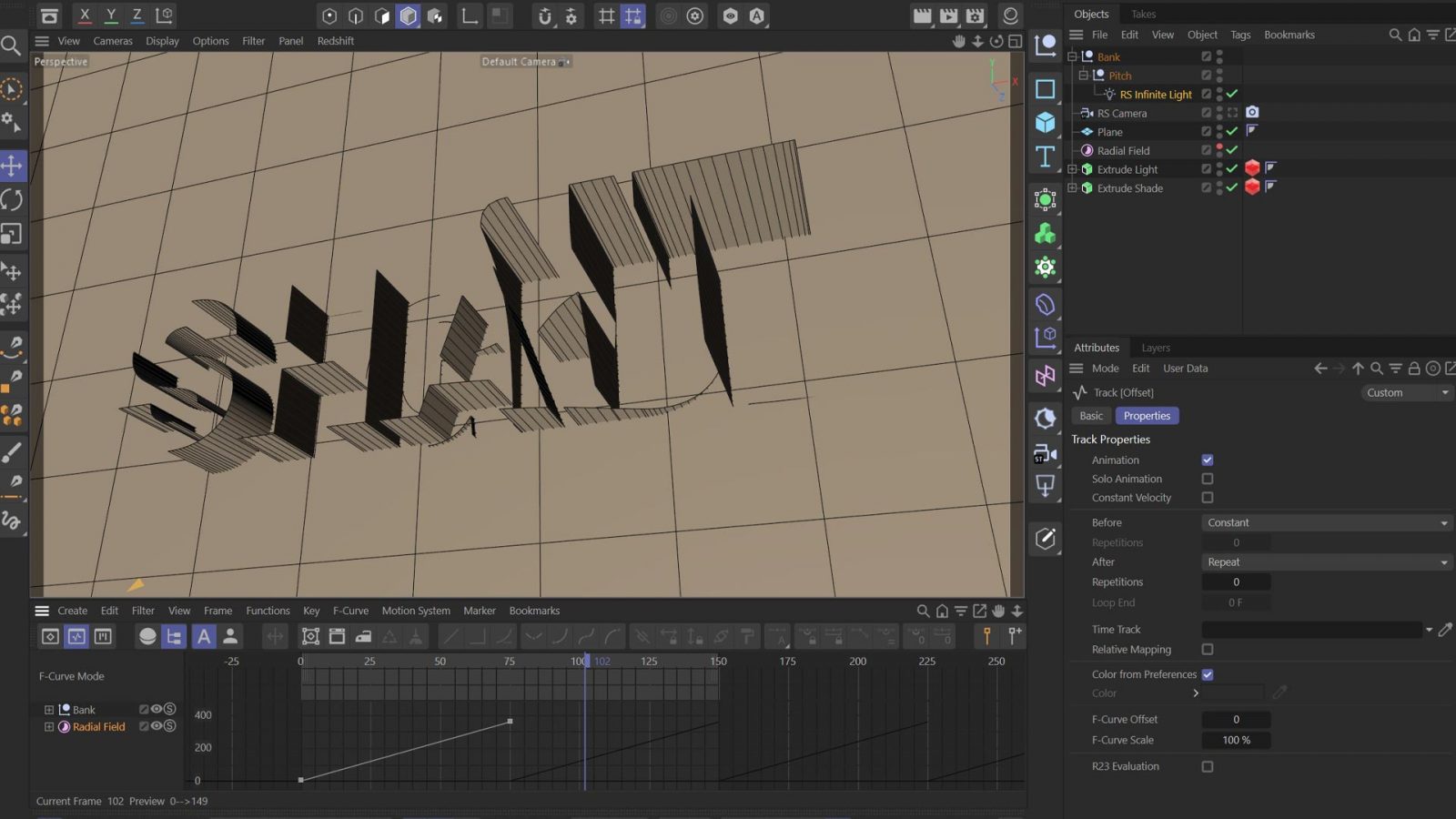Screen dimensions: 1456x819
Task: Open the After 'Repeat' dropdown
Action: pos(1325,561)
